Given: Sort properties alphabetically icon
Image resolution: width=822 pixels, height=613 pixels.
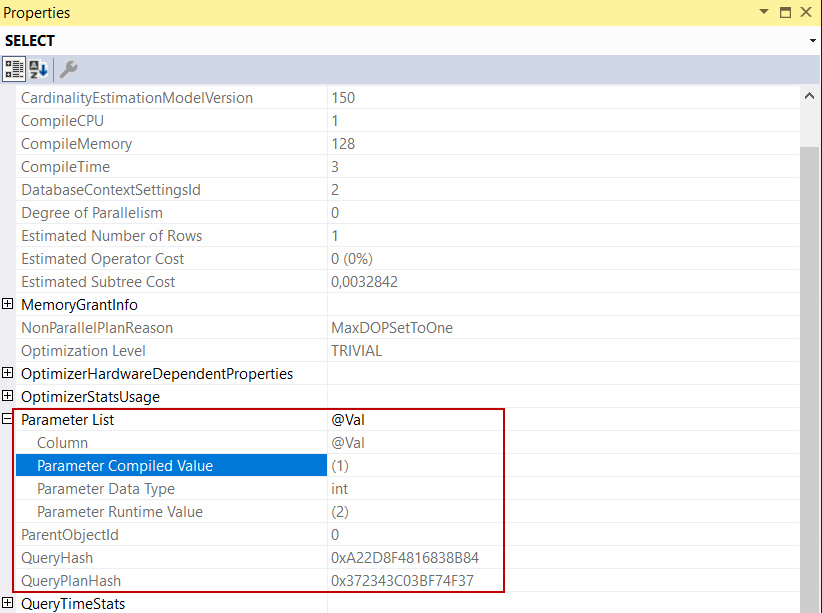Looking at the screenshot, I should tap(39, 69).
